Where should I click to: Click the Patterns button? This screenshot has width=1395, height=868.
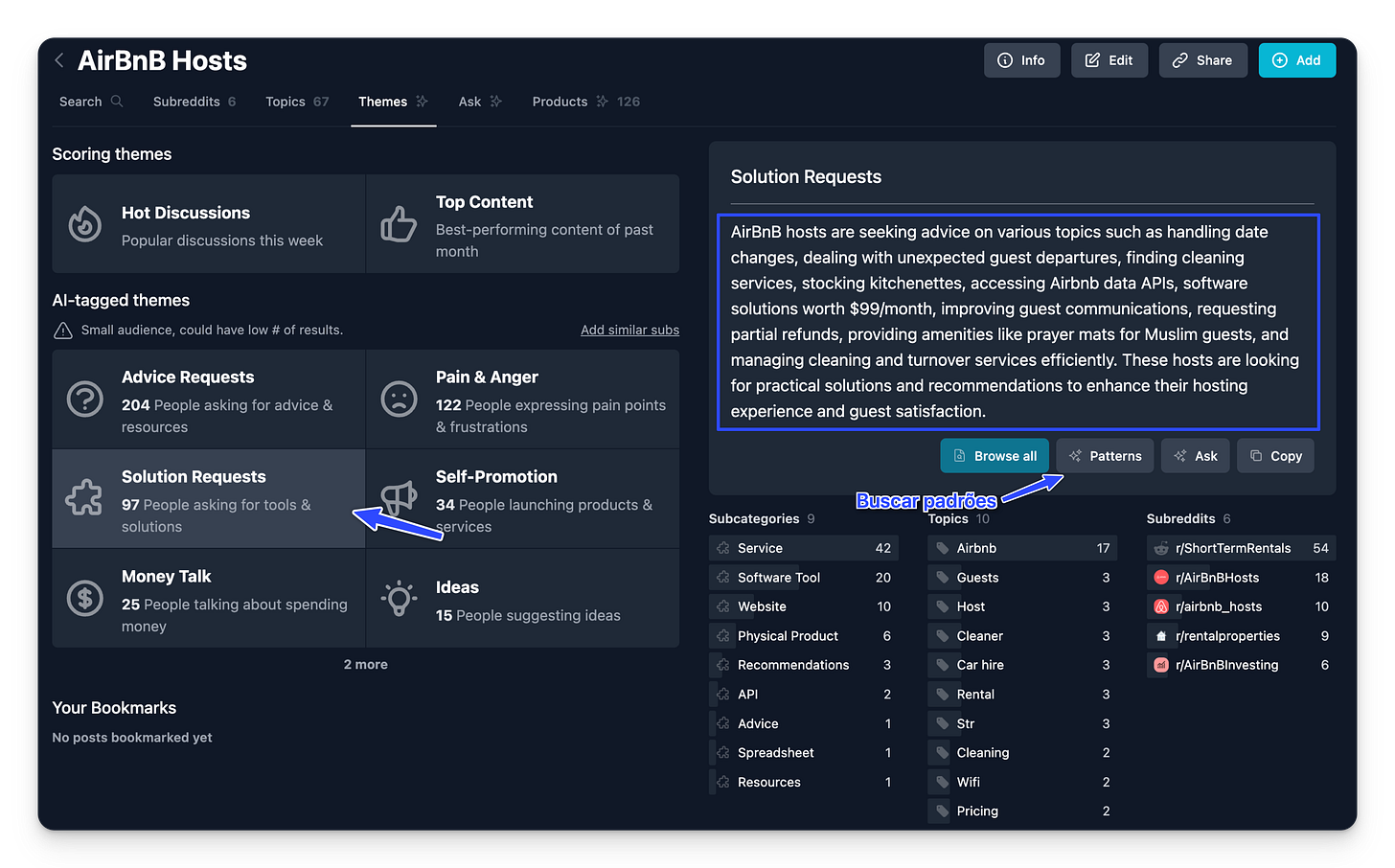(x=1105, y=456)
